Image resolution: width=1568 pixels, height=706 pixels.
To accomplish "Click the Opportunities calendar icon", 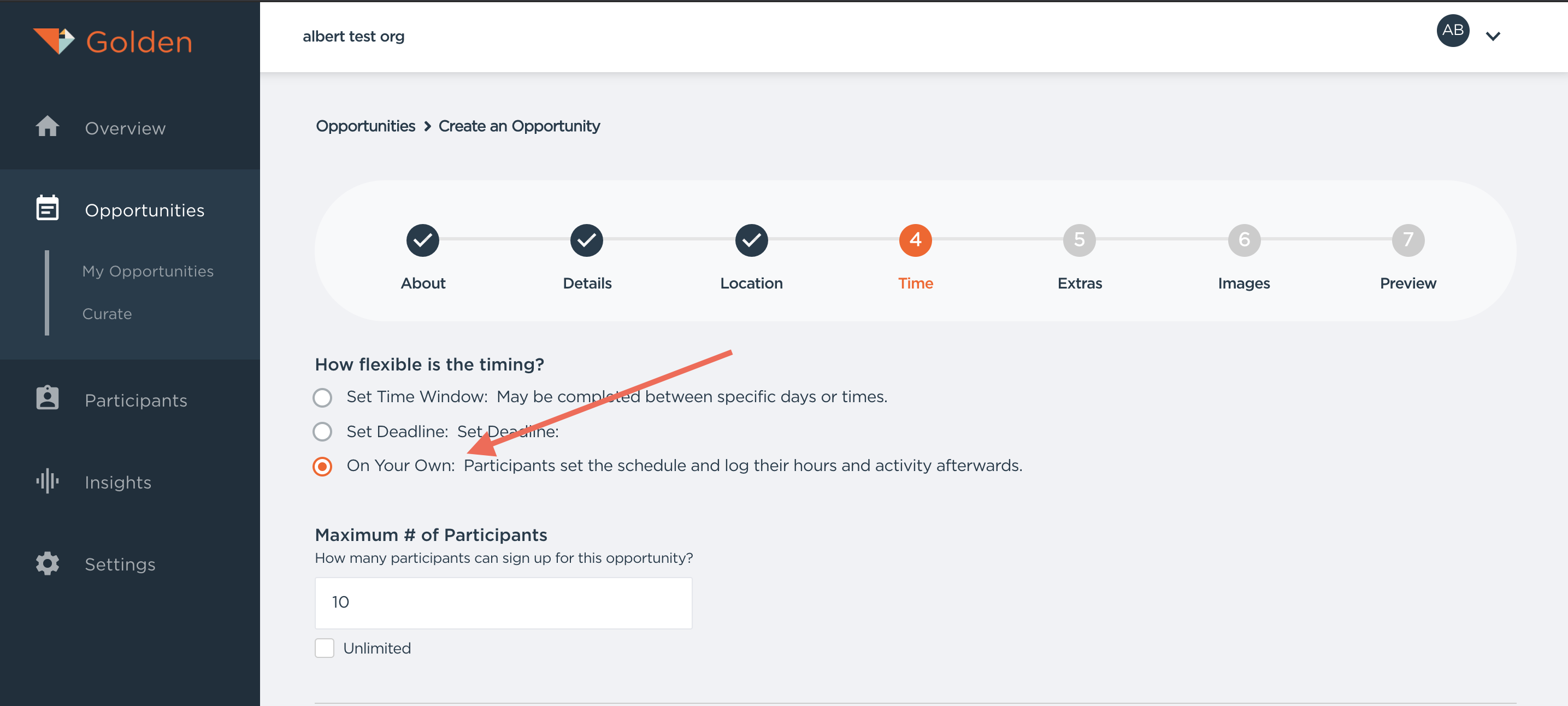I will point(48,209).
